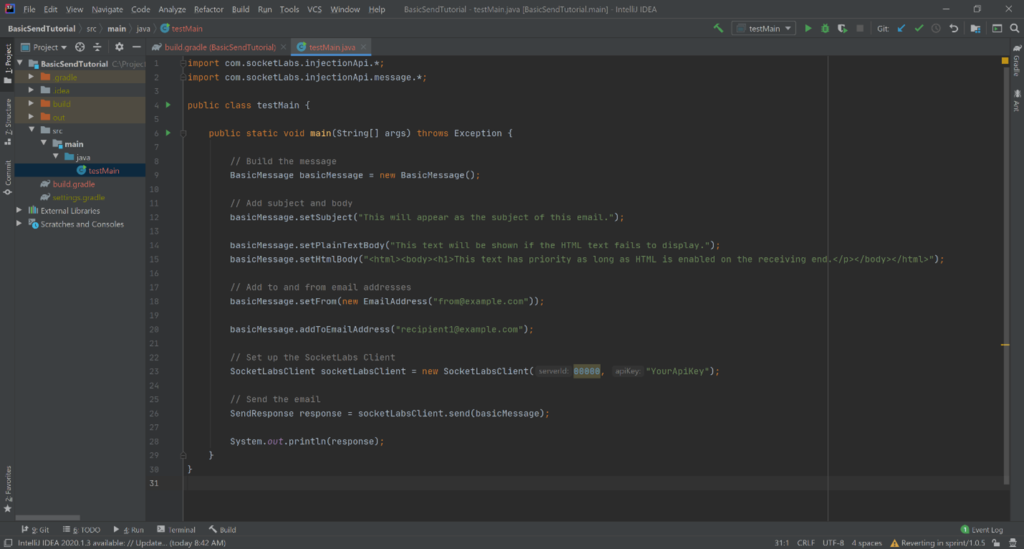Click the Git Update Project blue arrow
Image resolution: width=1024 pixels, height=549 pixels.
coord(902,29)
